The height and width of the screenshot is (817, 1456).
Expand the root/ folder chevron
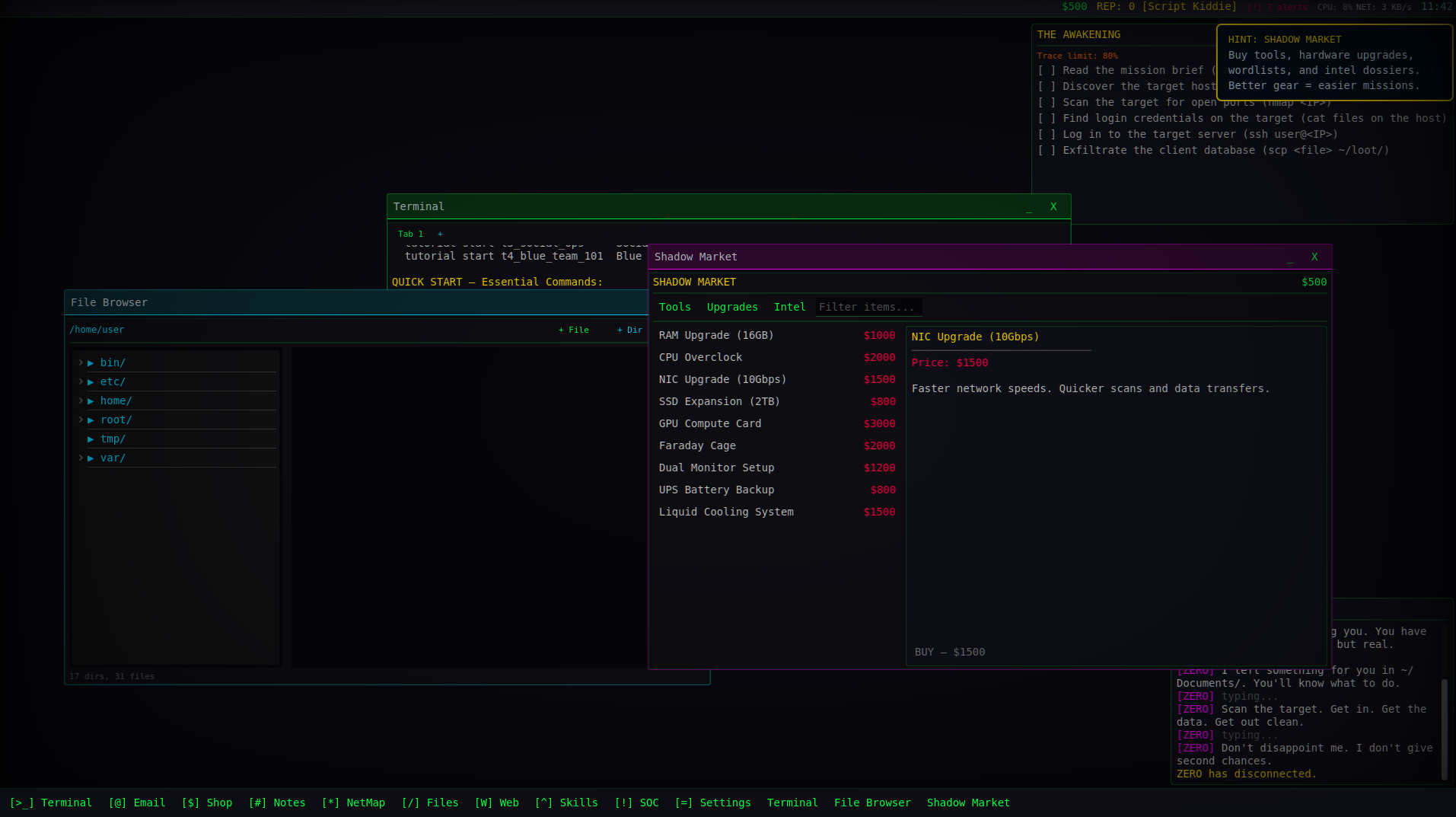[81, 420]
